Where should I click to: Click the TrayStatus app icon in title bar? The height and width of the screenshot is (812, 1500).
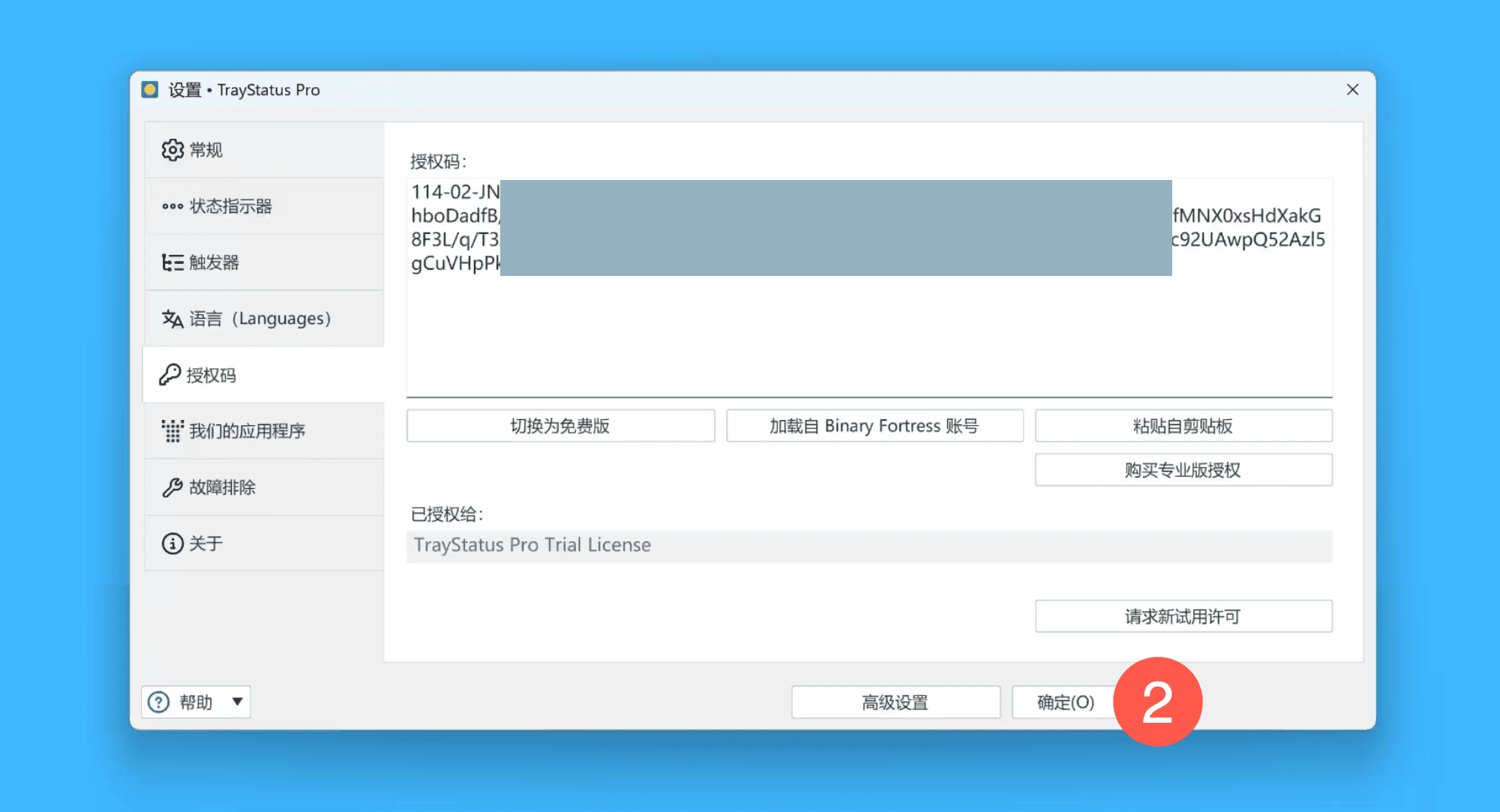click(150, 90)
